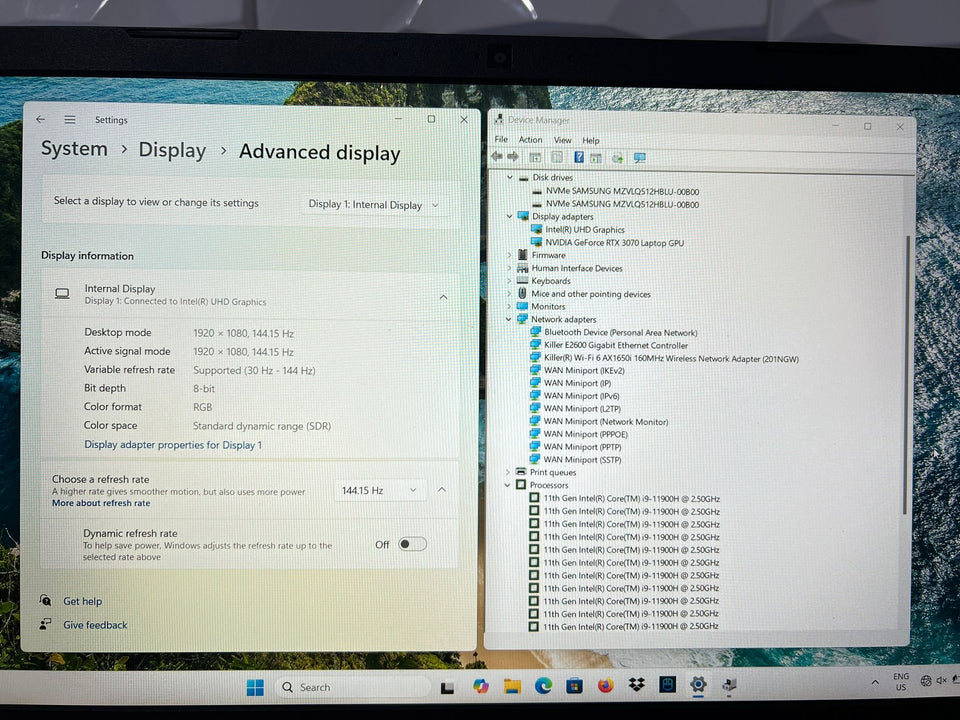Screen dimensions: 960x720
Task: Click Scan for hardware changes monitor icon
Action: (640, 158)
